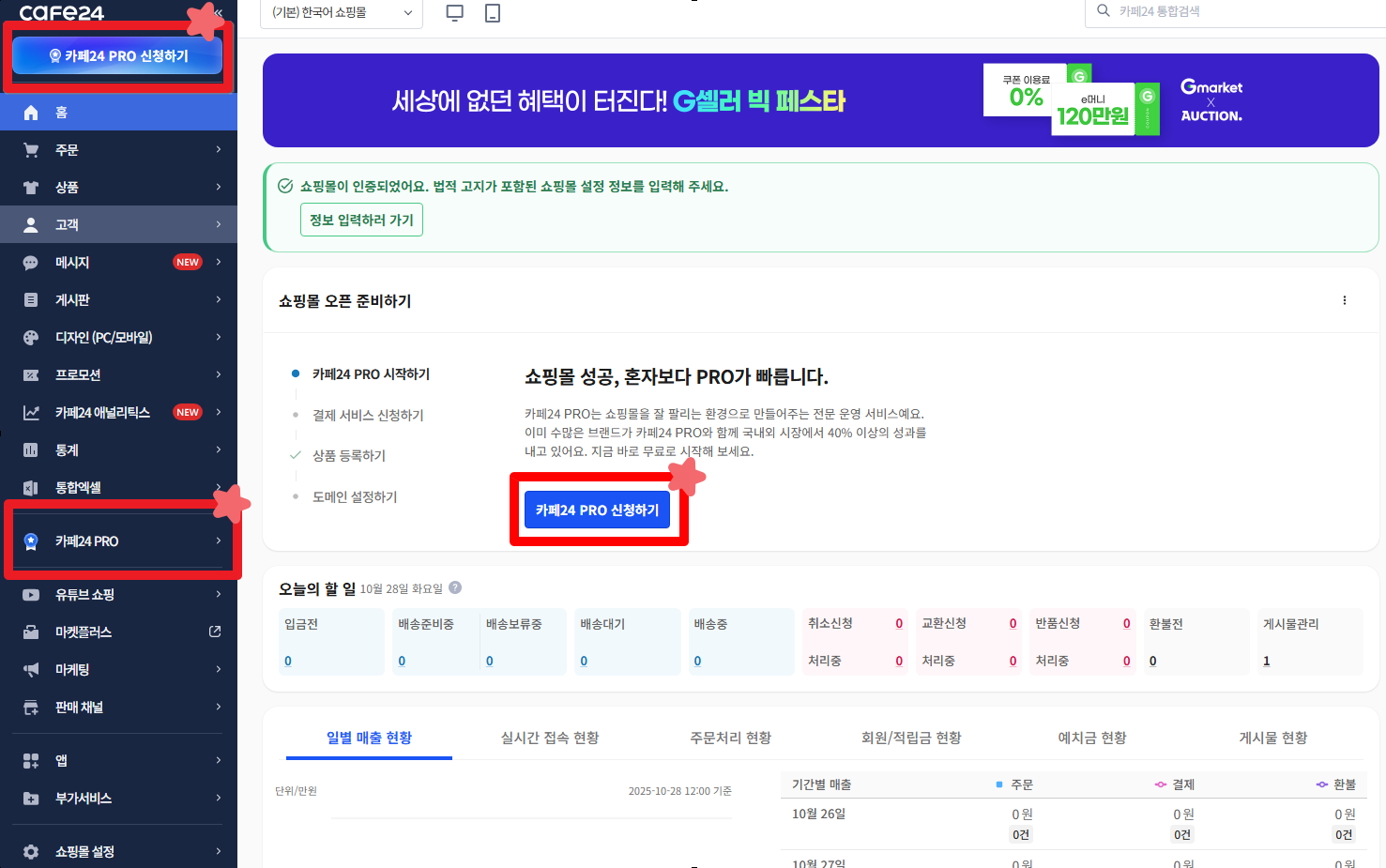Switch to PC preview monitor icon
This screenshot has height=868, width=1386.
tap(455, 12)
